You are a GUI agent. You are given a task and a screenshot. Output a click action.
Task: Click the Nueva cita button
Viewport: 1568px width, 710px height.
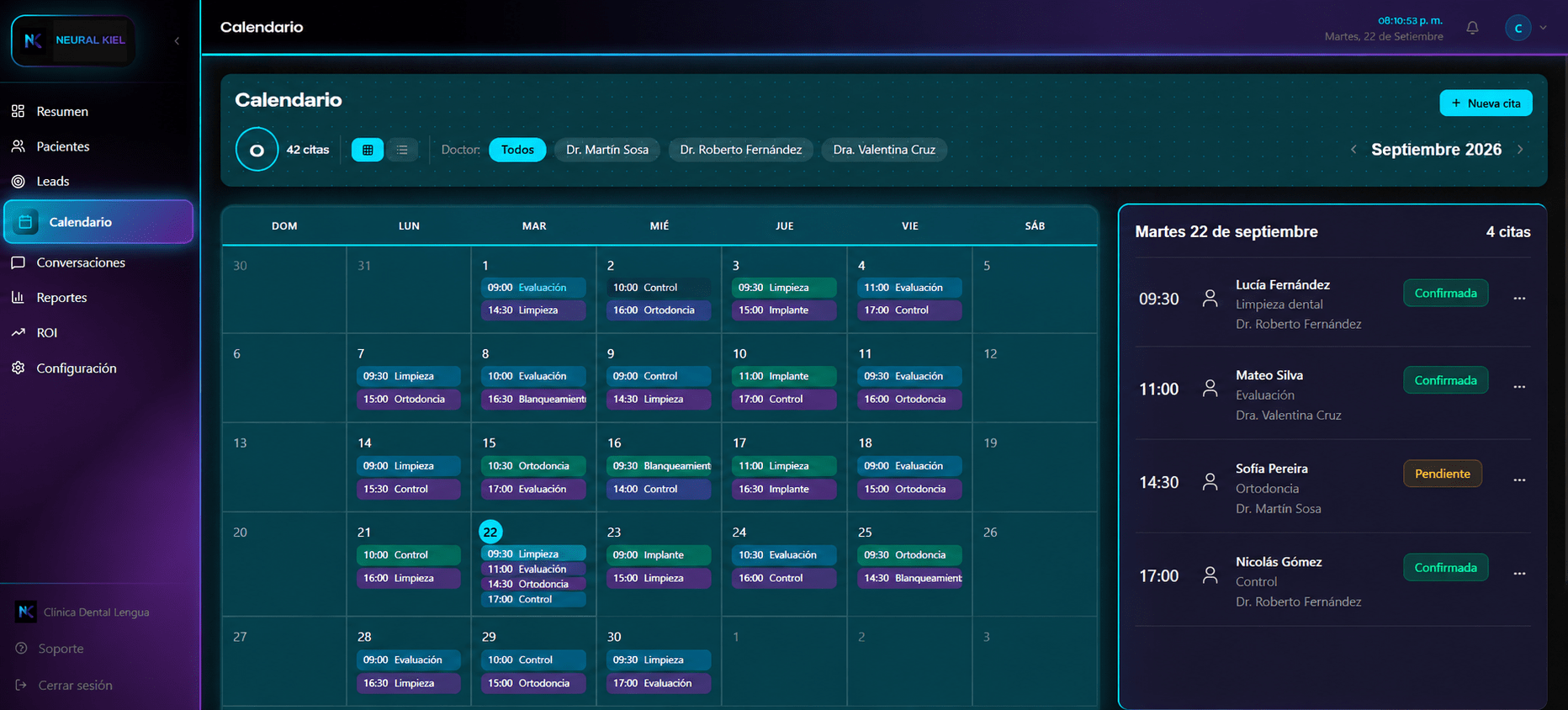pos(1486,103)
